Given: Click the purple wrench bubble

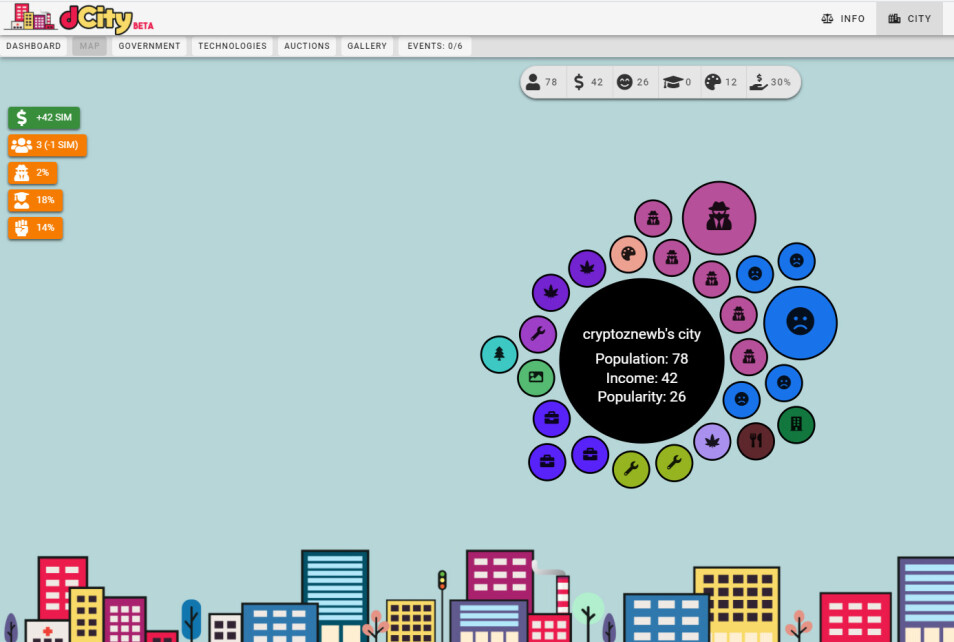Looking at the screenshot, I should tap(538, 334).
